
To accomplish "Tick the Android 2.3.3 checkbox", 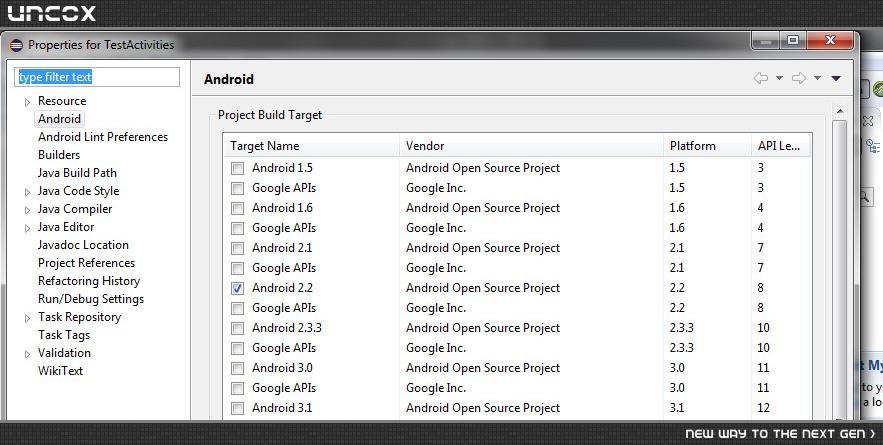I will pos(238,328).
